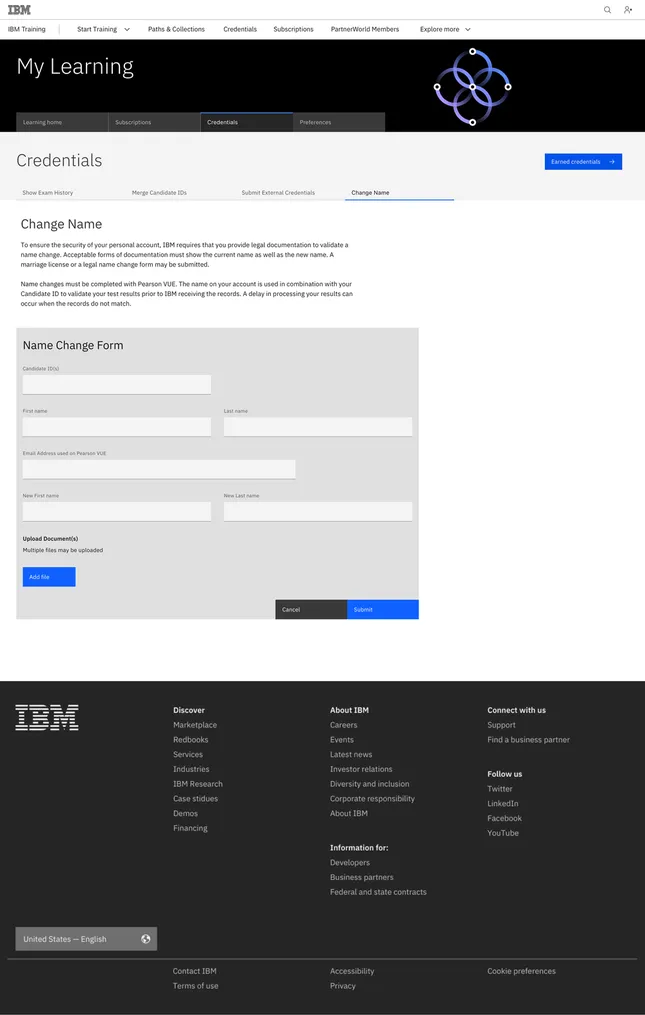Open the Support footer link
This screenshot has width=645, height=1015.
(x=501, y=725)
